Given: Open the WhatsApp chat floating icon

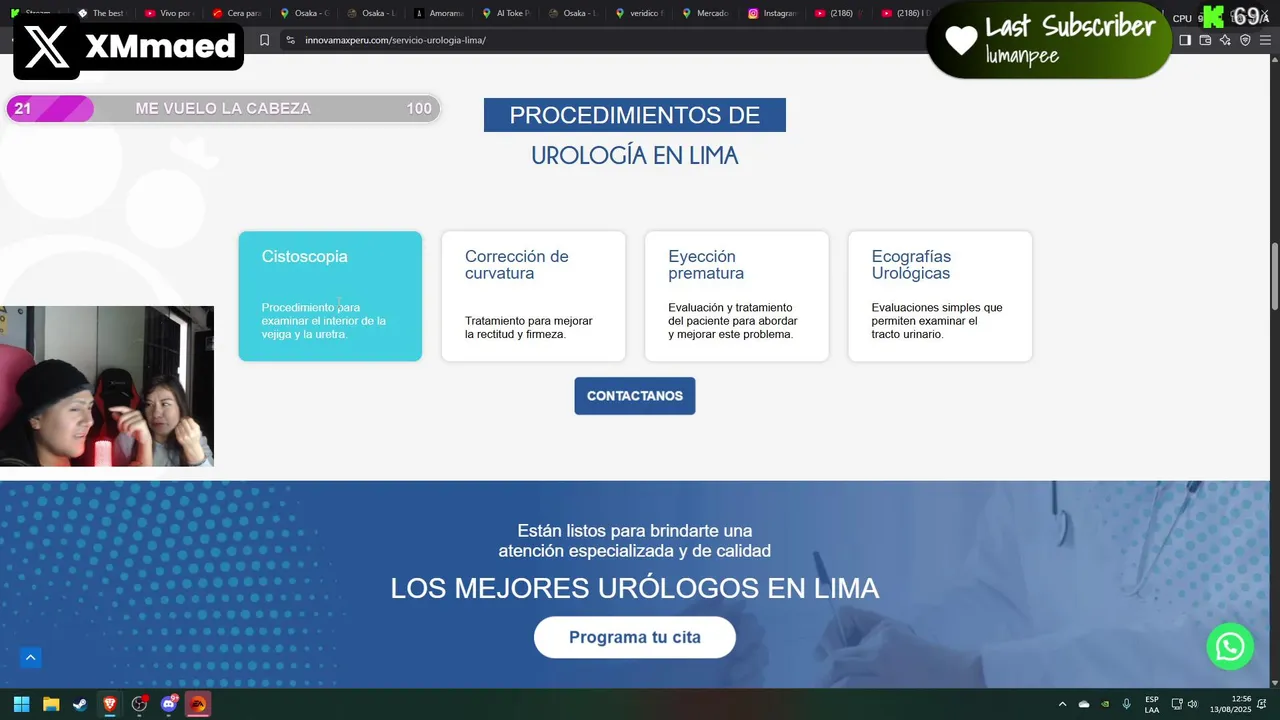Looking at the screenshot, I should point(1229,646).
